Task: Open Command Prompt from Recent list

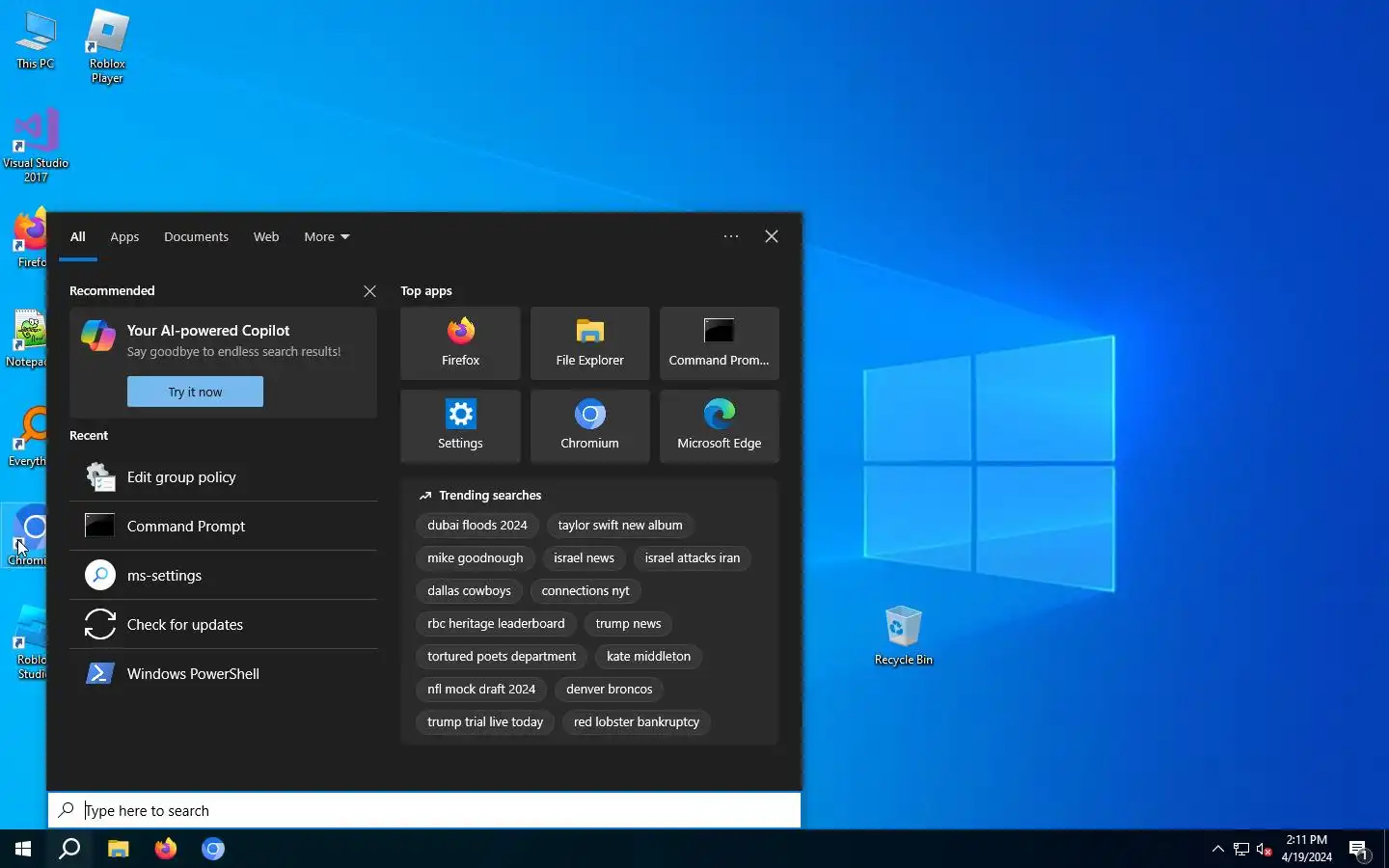Action: (223, 526)
